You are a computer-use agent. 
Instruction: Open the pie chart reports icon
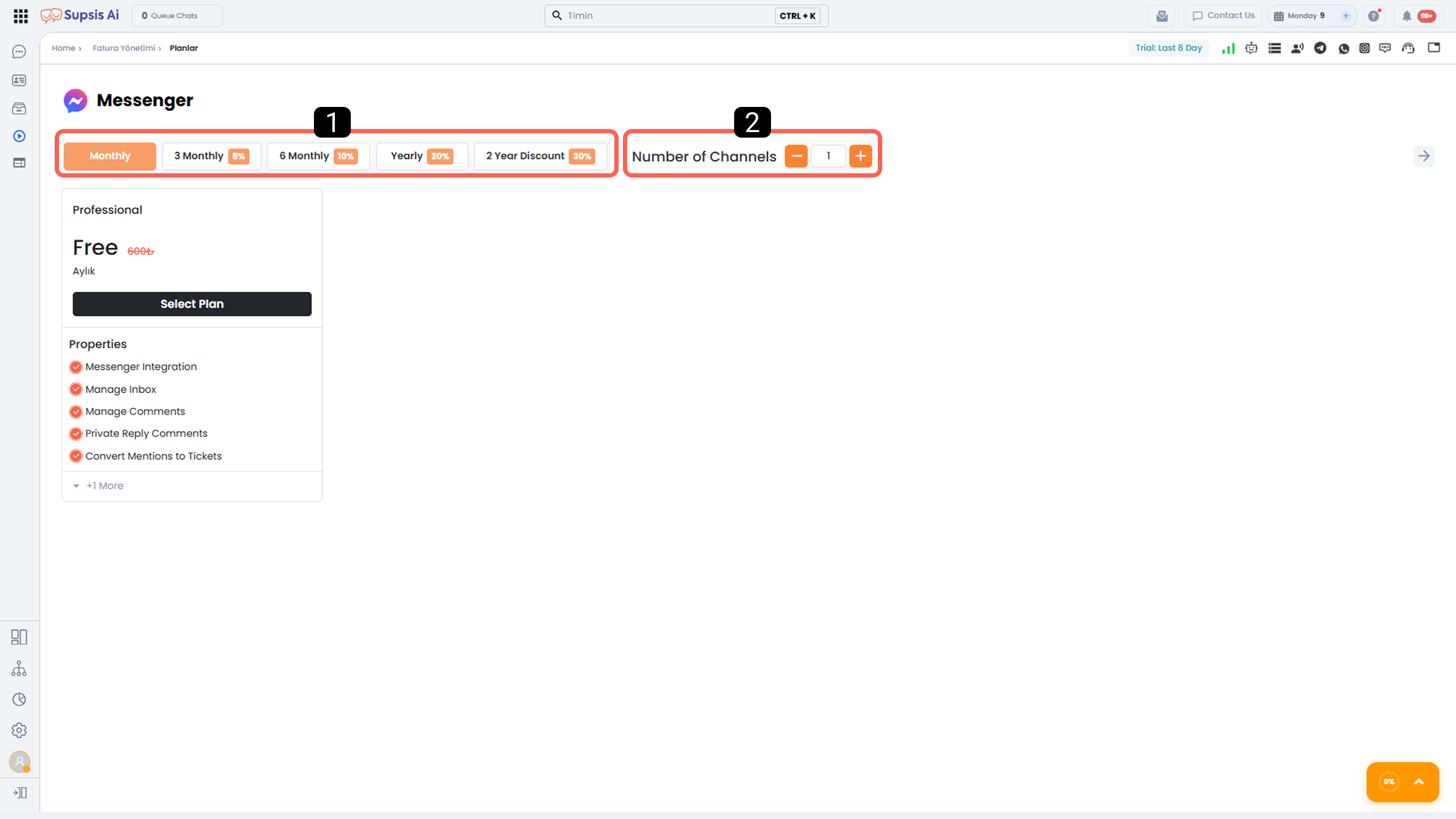coord(19,699)
